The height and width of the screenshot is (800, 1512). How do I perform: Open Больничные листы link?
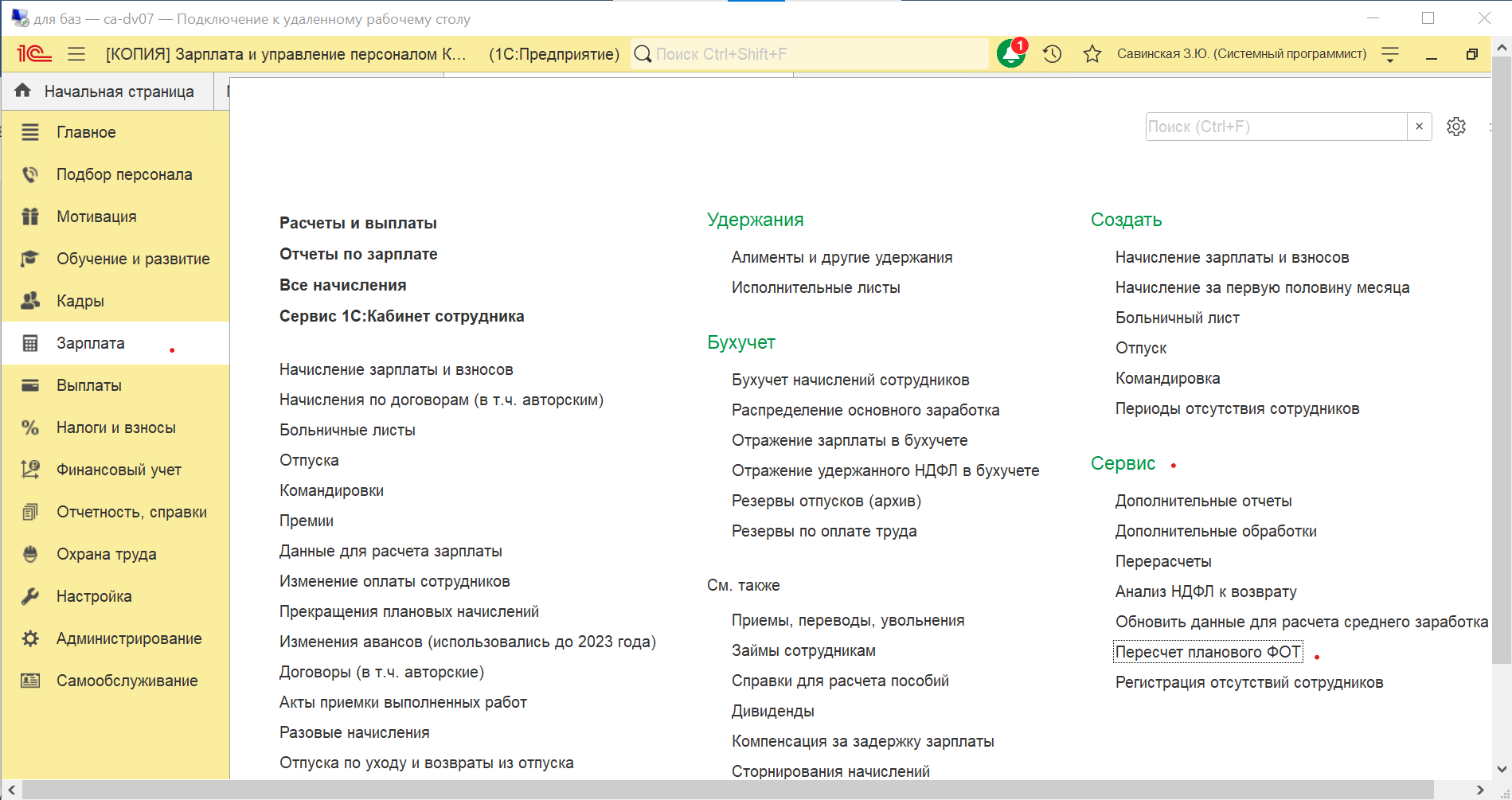[347, 430]
